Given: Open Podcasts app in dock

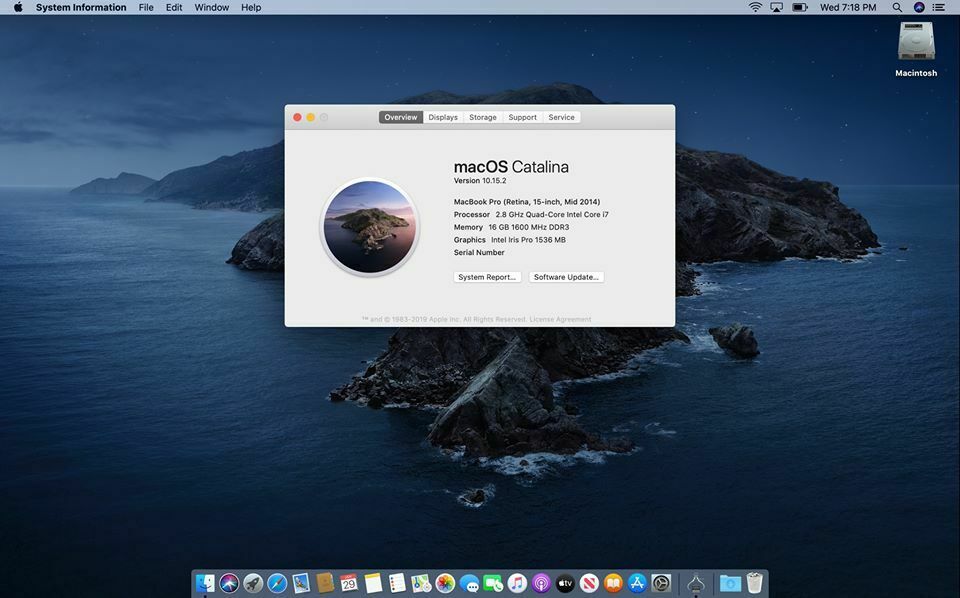Looking at the screenshot, I should (x=541, y=583).
